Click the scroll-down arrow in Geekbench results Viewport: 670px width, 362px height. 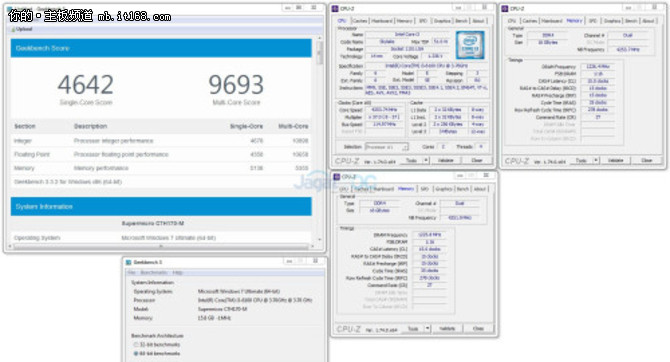click(x=320, y=240)
